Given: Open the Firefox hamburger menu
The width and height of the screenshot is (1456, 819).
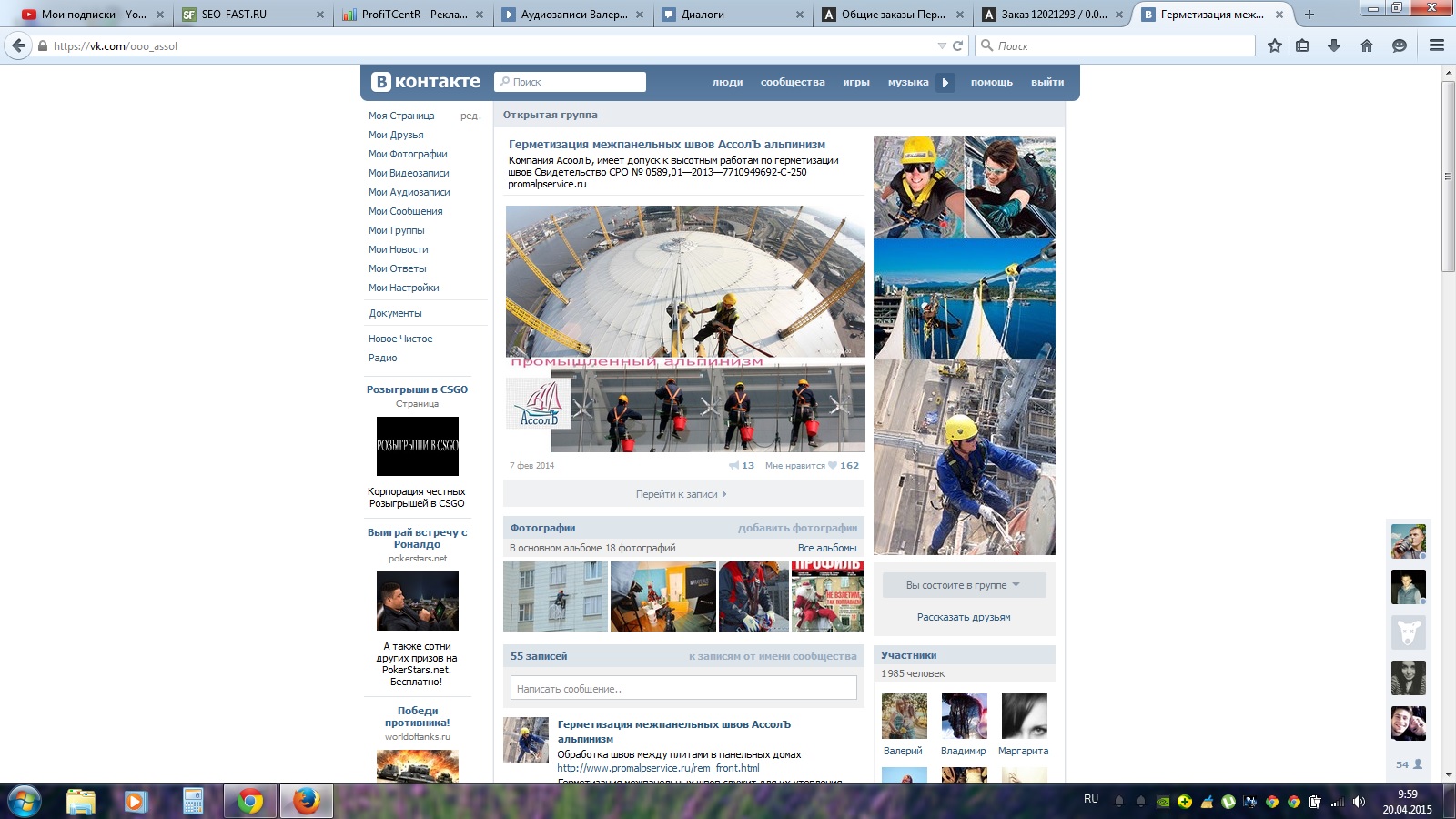Looking at the screenshot, I should [x=1437, y=45].
